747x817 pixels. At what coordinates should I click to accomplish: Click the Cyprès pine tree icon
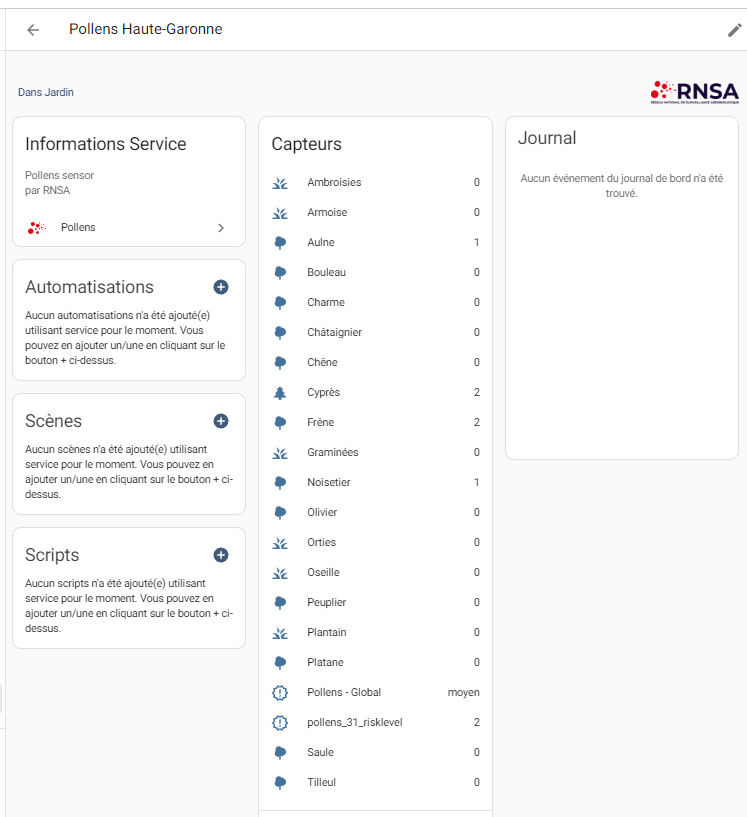280,392
